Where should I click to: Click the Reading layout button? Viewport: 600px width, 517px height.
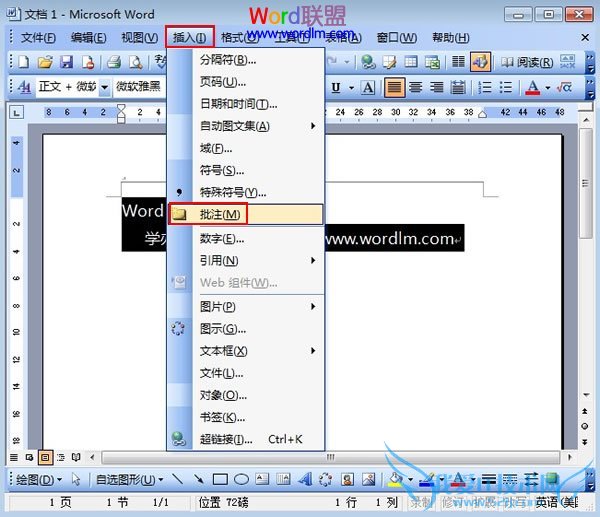[x=527, y=62]
